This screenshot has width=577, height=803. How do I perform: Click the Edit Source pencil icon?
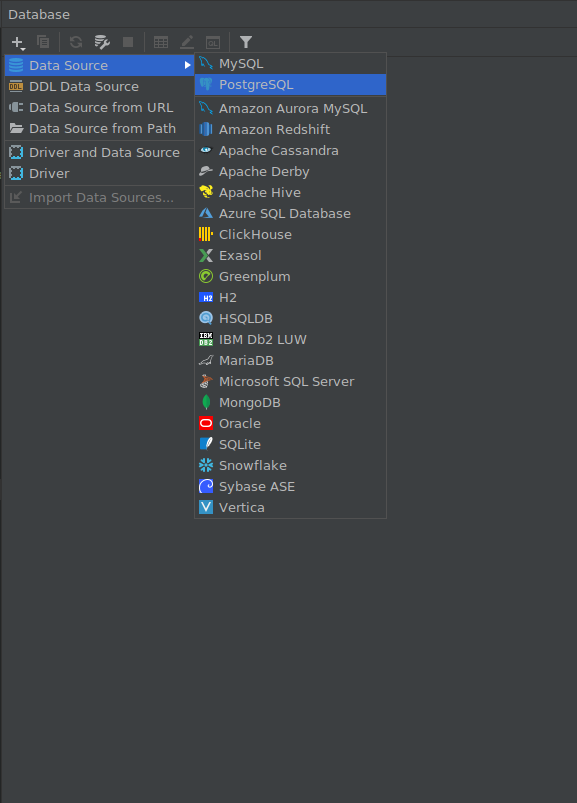[x=187, y=42]
